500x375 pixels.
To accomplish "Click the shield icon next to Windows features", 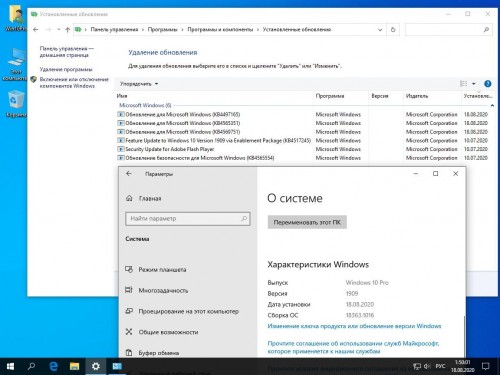I will (33, 79).
